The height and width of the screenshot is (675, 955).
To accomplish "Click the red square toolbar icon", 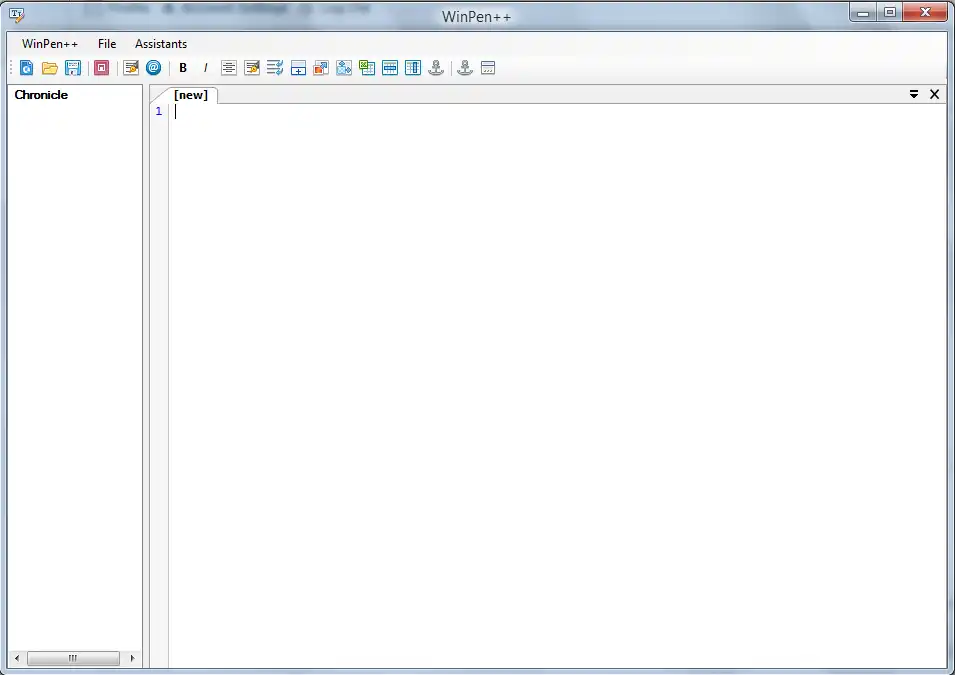I will tap(102, 68).
